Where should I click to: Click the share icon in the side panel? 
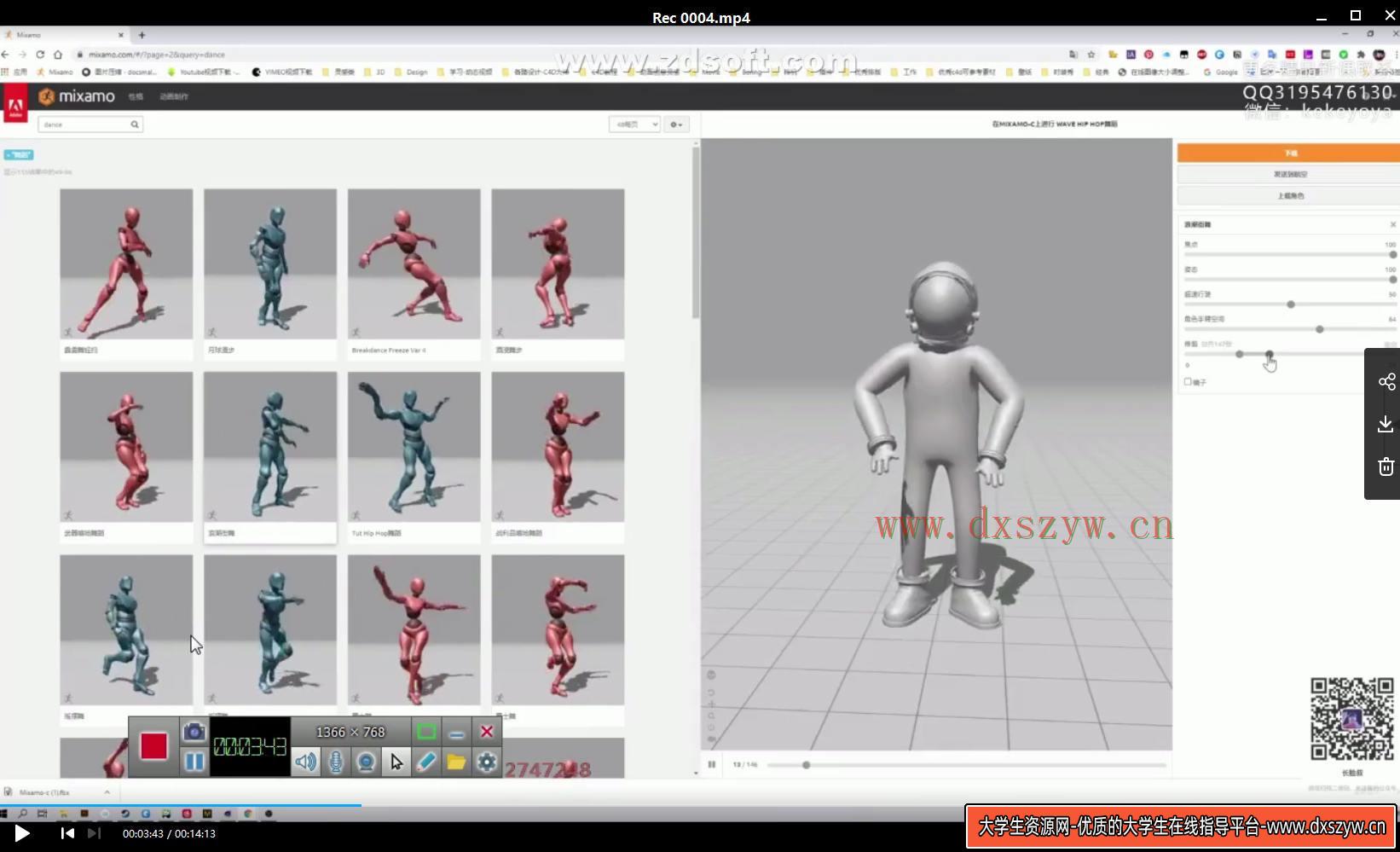1386,381
